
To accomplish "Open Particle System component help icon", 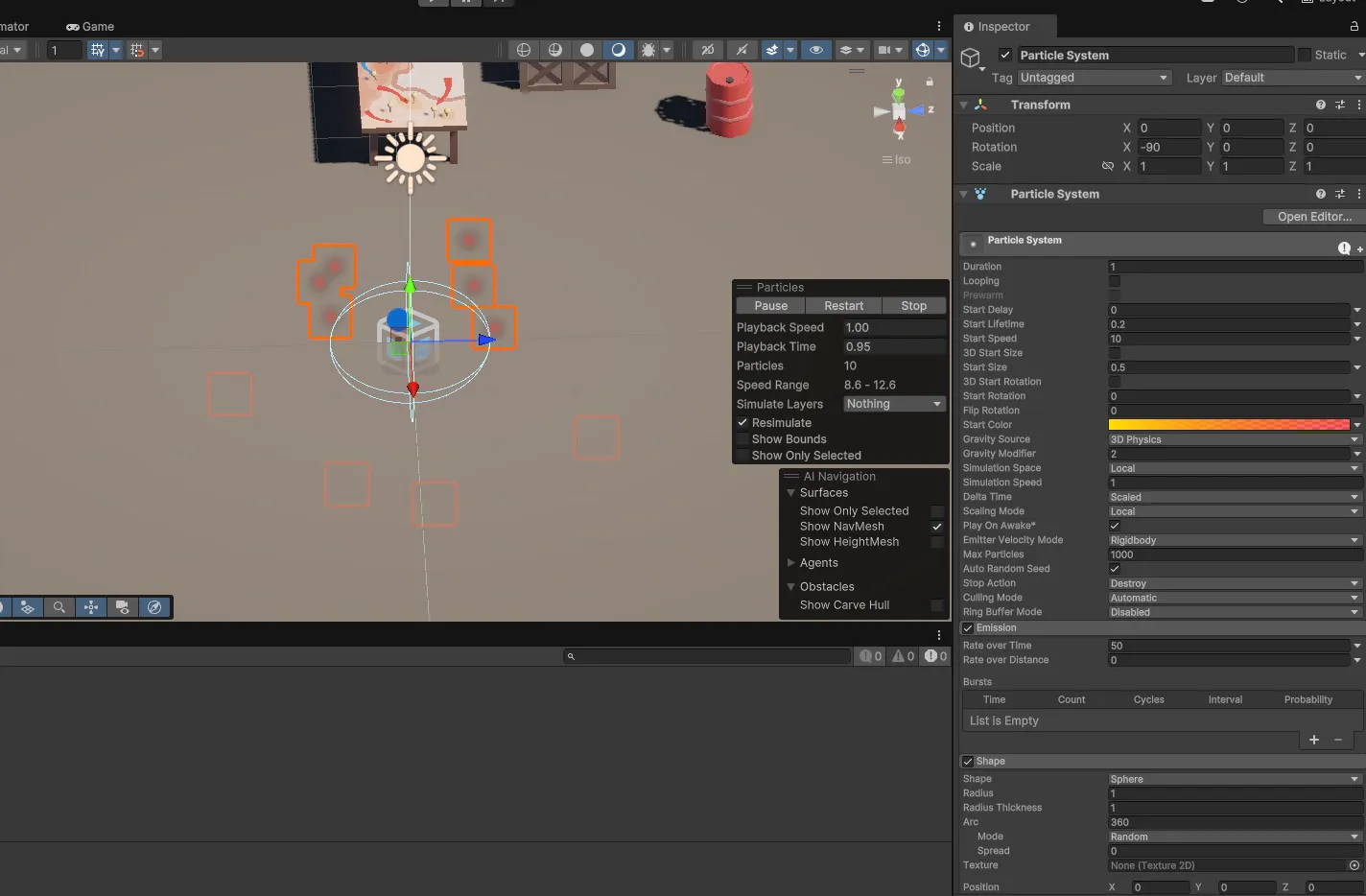I will tap(1321, 194).
